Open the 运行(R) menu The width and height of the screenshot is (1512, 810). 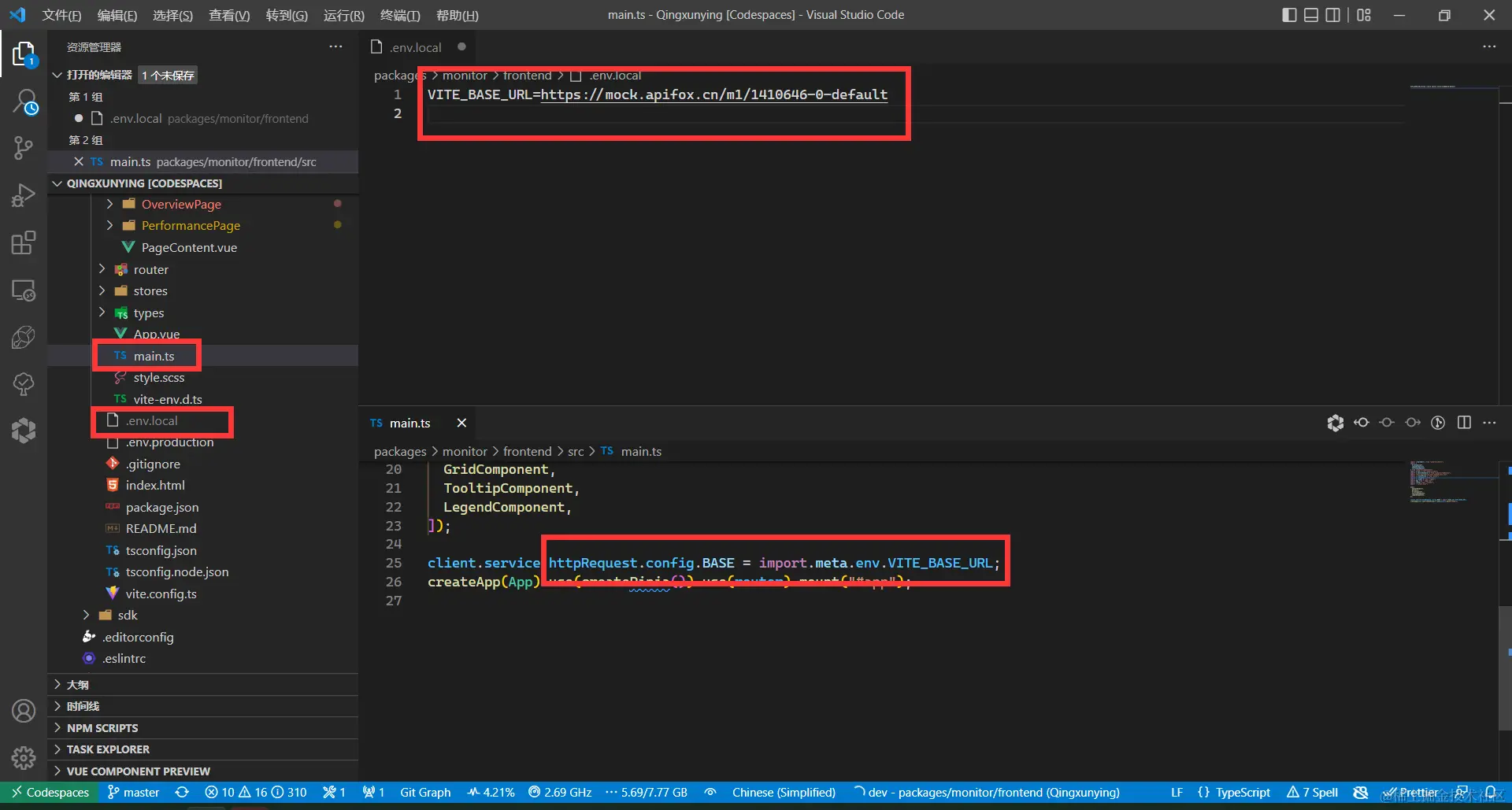coord(344,15)
